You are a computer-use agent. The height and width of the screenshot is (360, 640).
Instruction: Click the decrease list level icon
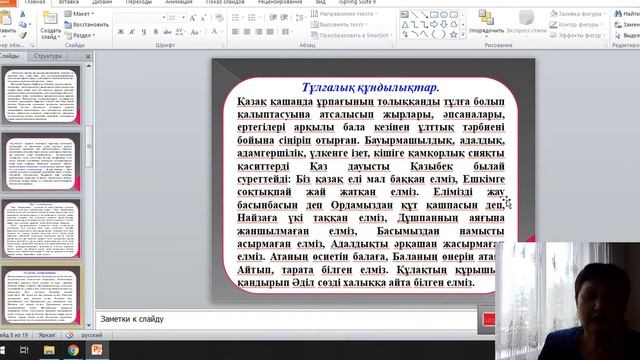click(273, 18)
